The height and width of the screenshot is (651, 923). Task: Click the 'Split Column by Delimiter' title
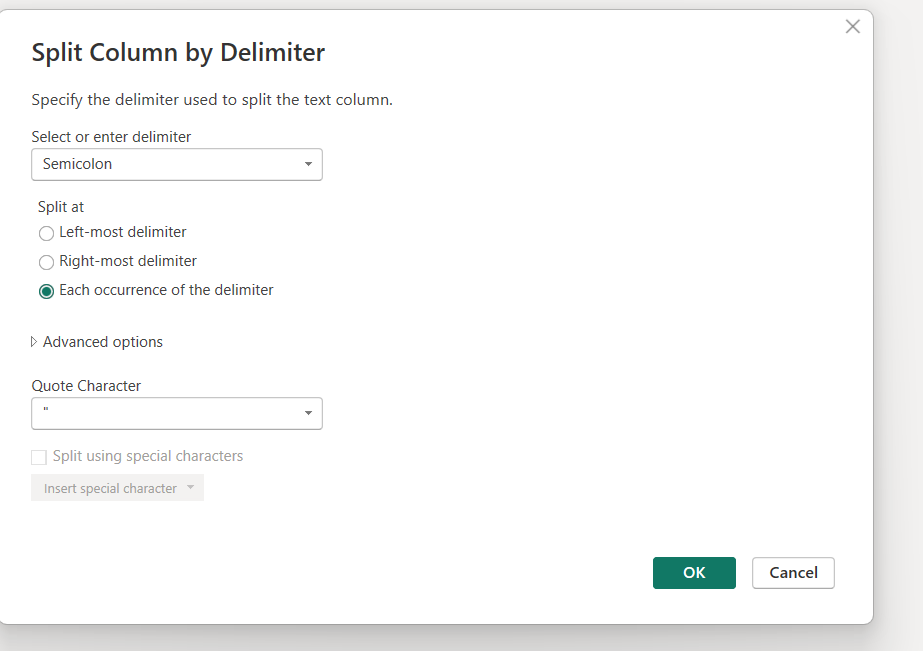point(178,52)
